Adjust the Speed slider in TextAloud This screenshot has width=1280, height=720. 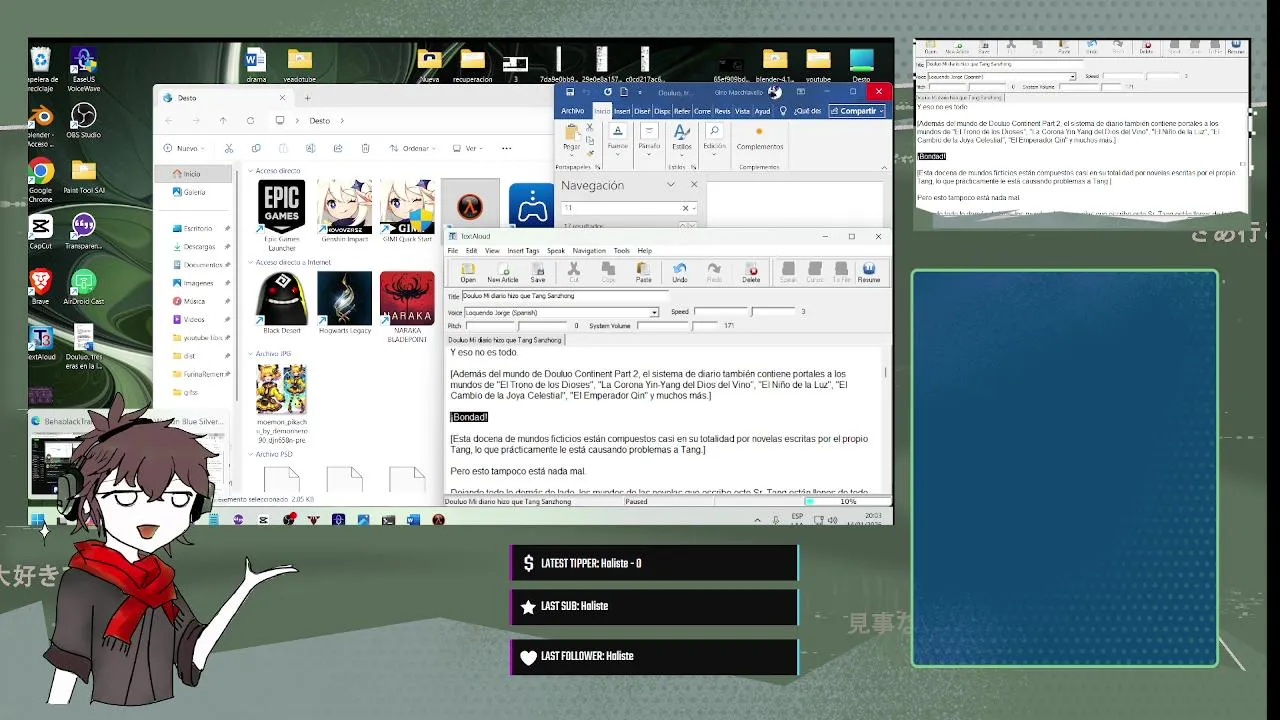[745, 312]
